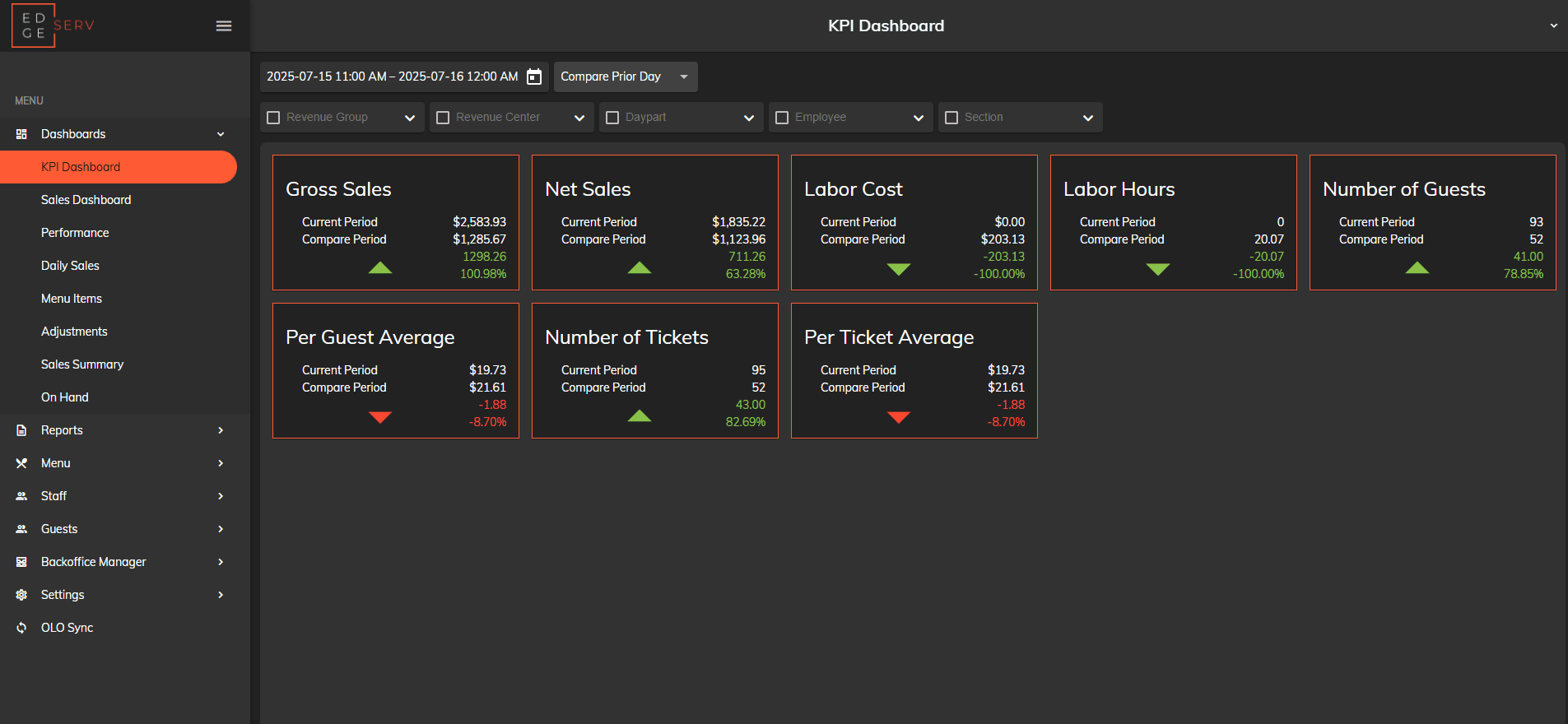
Task: Click the Reports document icon
Action: tap(21, 430)
